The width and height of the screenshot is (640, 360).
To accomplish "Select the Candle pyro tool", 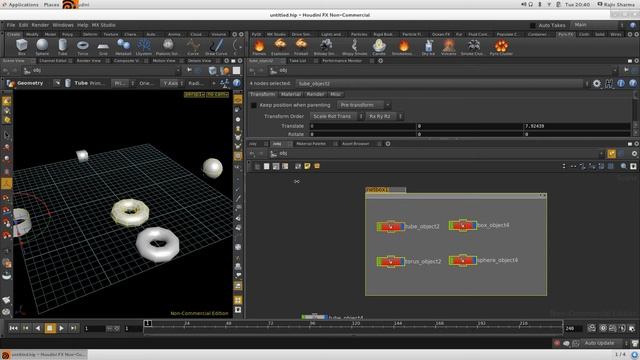I will (x=379, y=47).
